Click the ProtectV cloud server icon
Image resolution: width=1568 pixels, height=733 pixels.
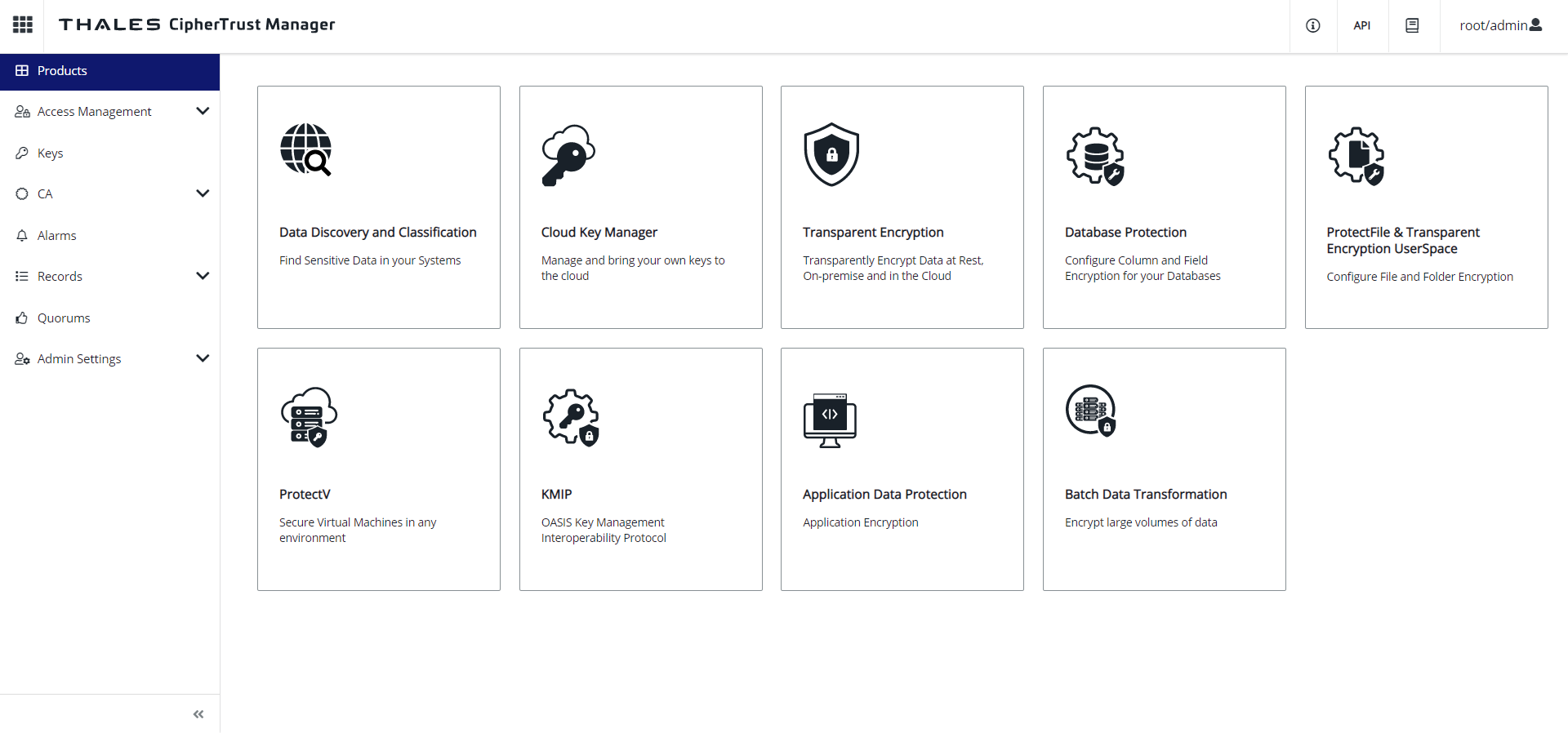(309, 416)
